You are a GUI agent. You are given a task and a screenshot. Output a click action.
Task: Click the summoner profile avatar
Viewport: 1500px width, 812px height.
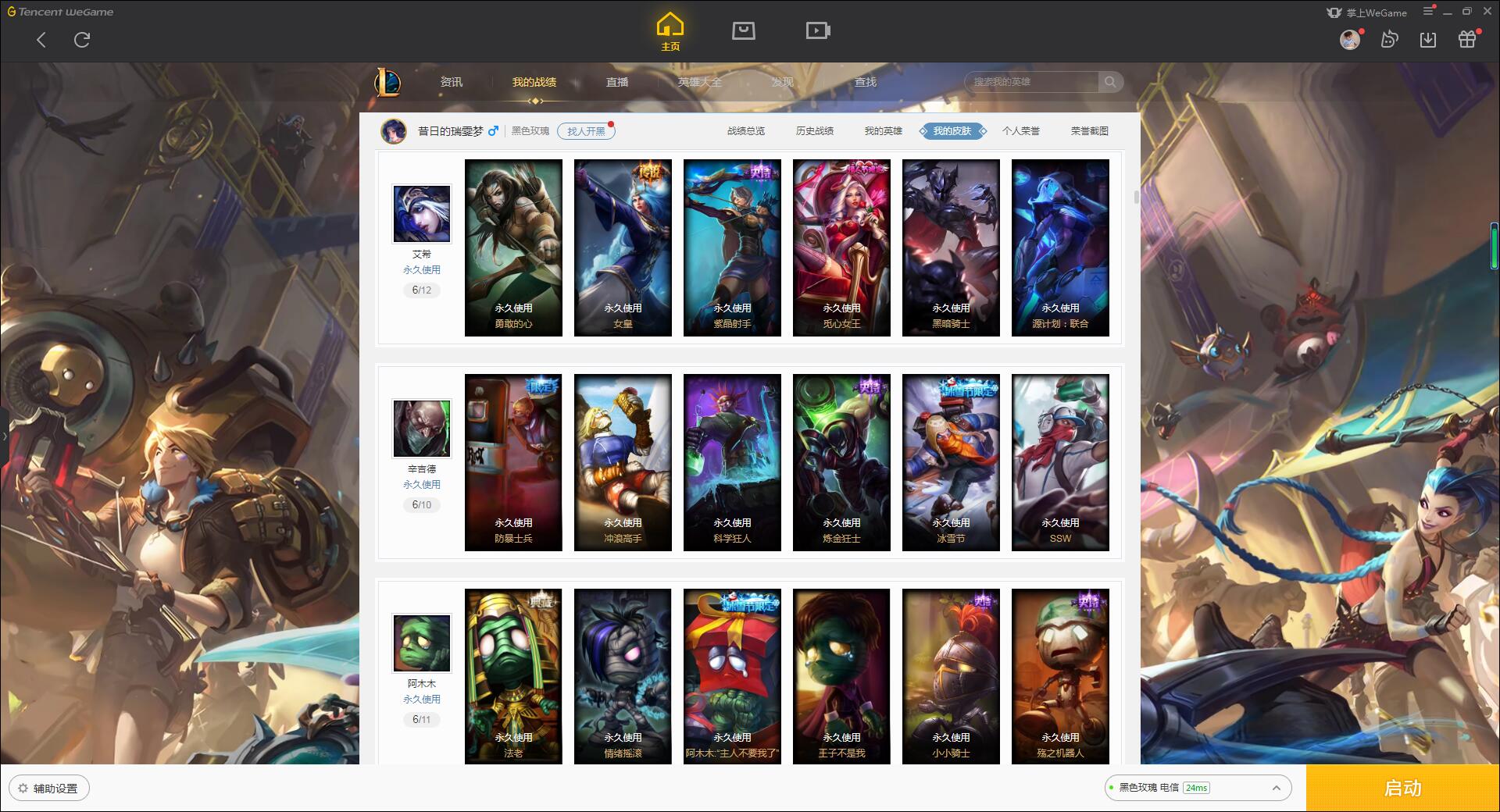(x=394, y=131)
